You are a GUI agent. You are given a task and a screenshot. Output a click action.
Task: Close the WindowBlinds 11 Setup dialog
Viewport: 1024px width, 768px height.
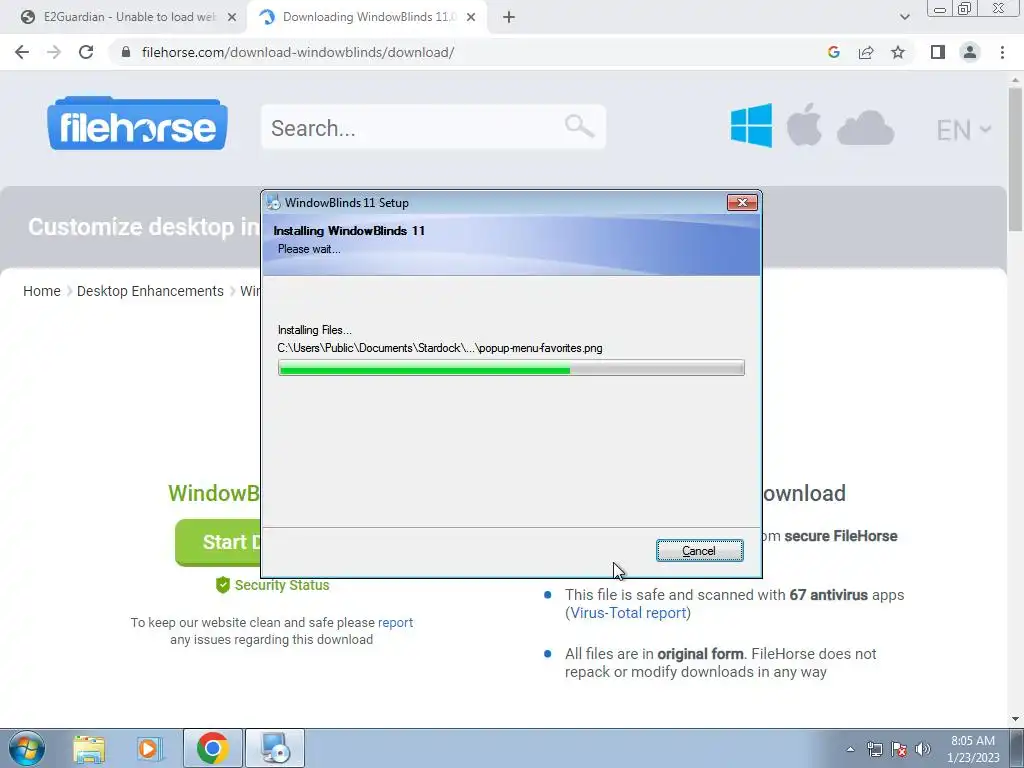pyautogui.click(x=742, y=202)
